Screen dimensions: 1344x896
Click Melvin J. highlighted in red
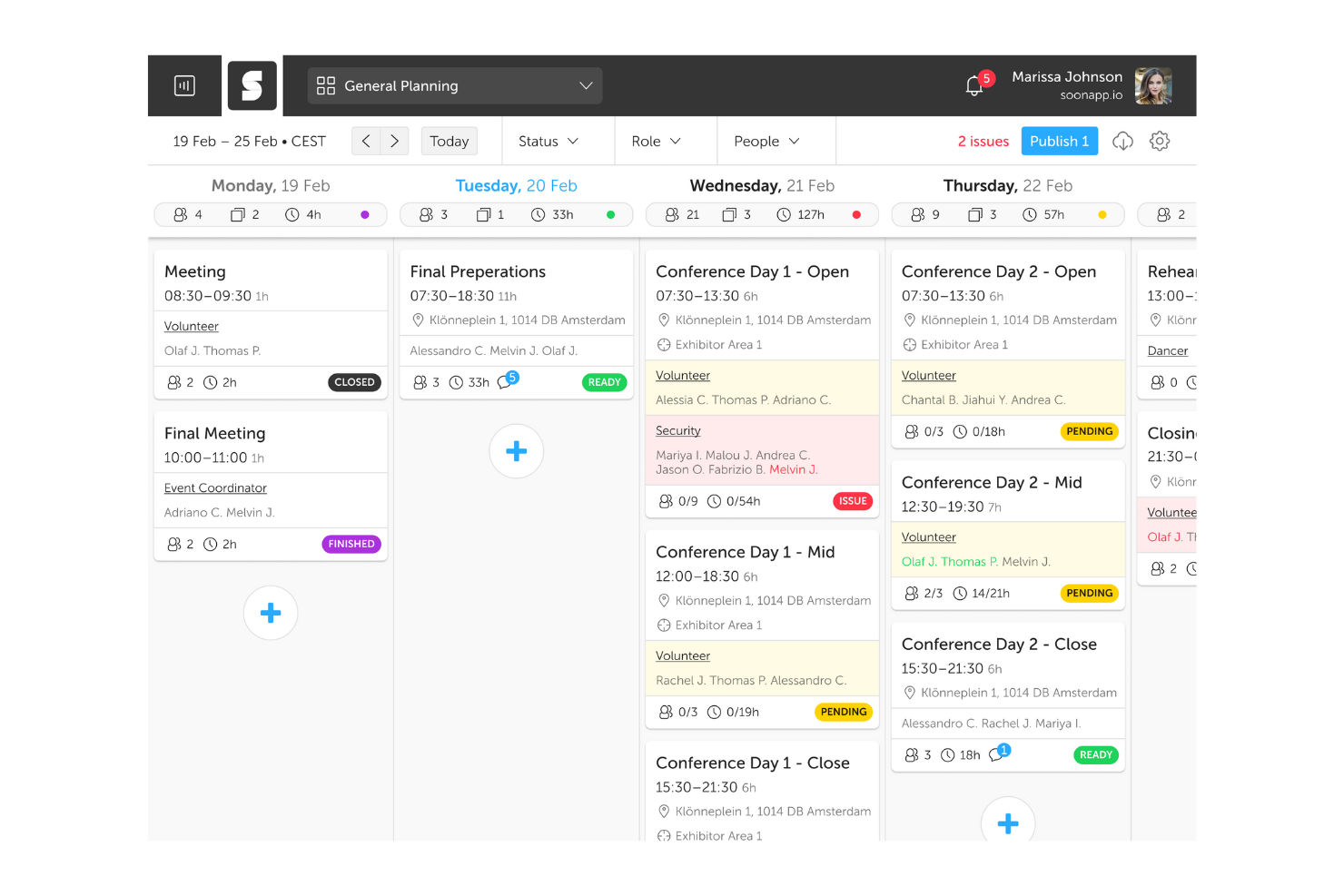click(794, 469)
